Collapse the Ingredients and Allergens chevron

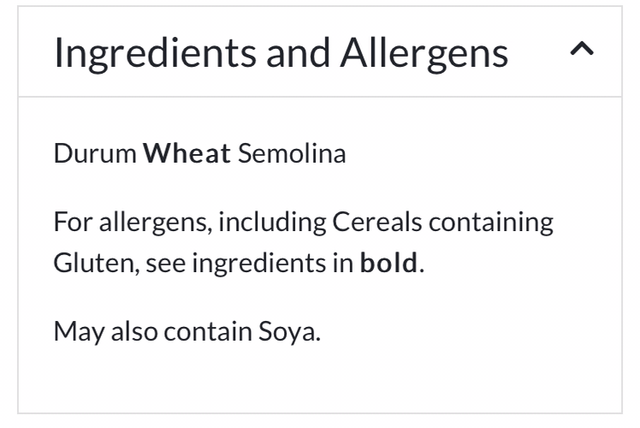coord(581,50)
